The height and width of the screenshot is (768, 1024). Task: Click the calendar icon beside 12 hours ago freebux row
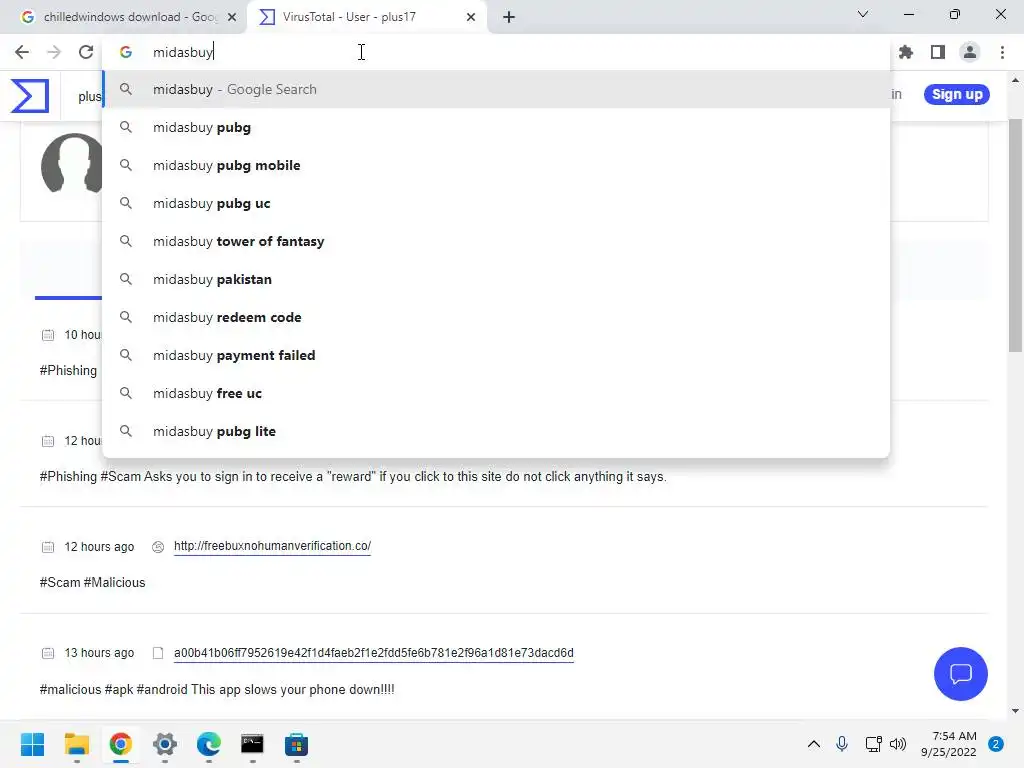(48, 547)
